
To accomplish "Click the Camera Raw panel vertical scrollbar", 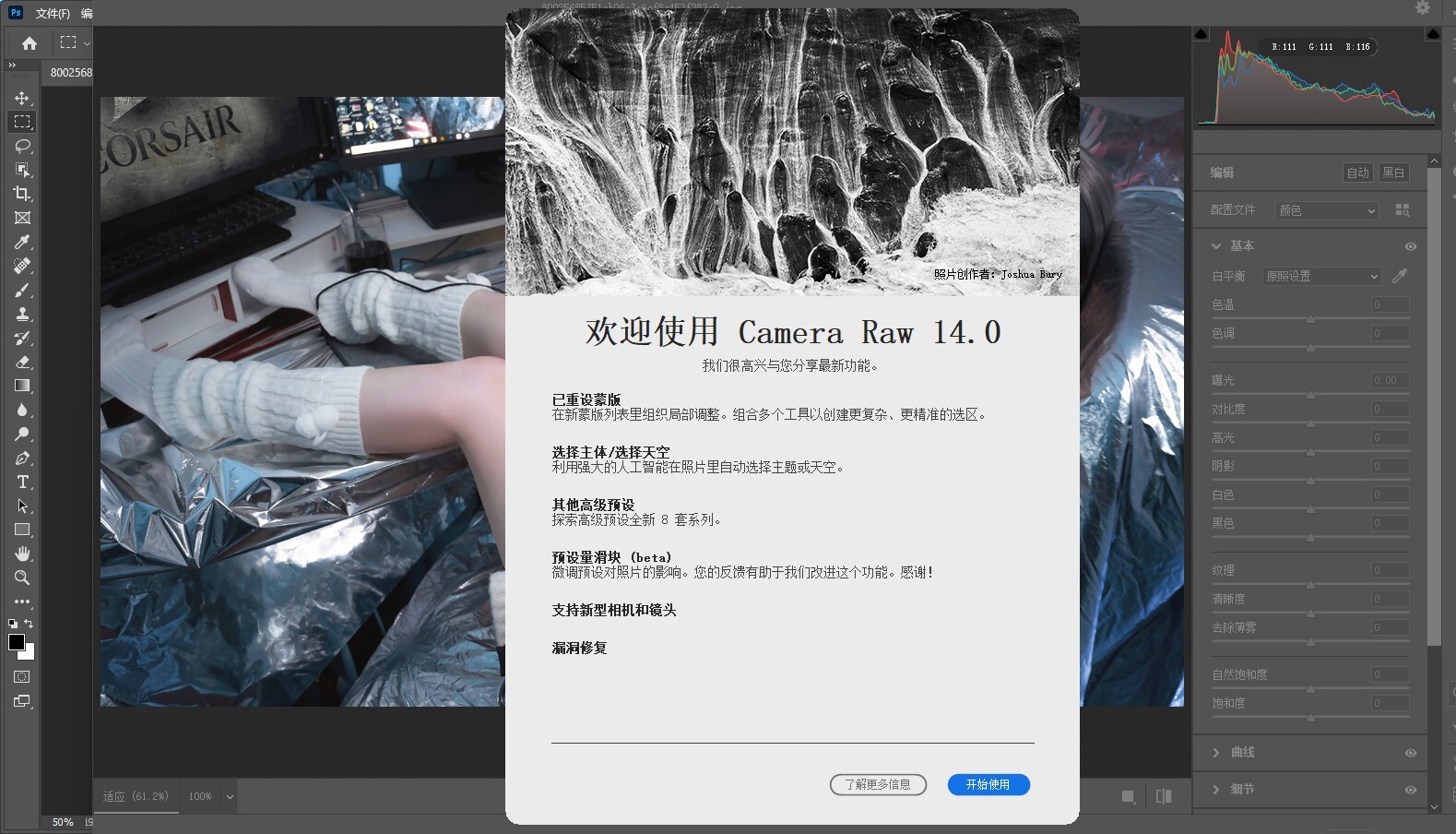I will (x=1434, y=406).
